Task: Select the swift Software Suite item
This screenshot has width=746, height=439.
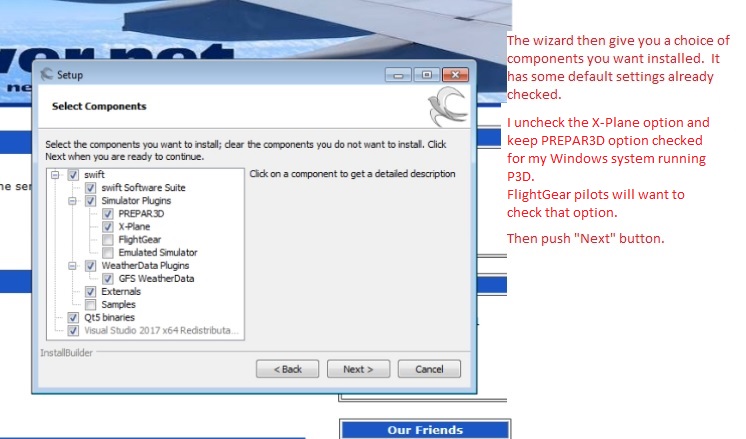Action: (x=143, y=188)
